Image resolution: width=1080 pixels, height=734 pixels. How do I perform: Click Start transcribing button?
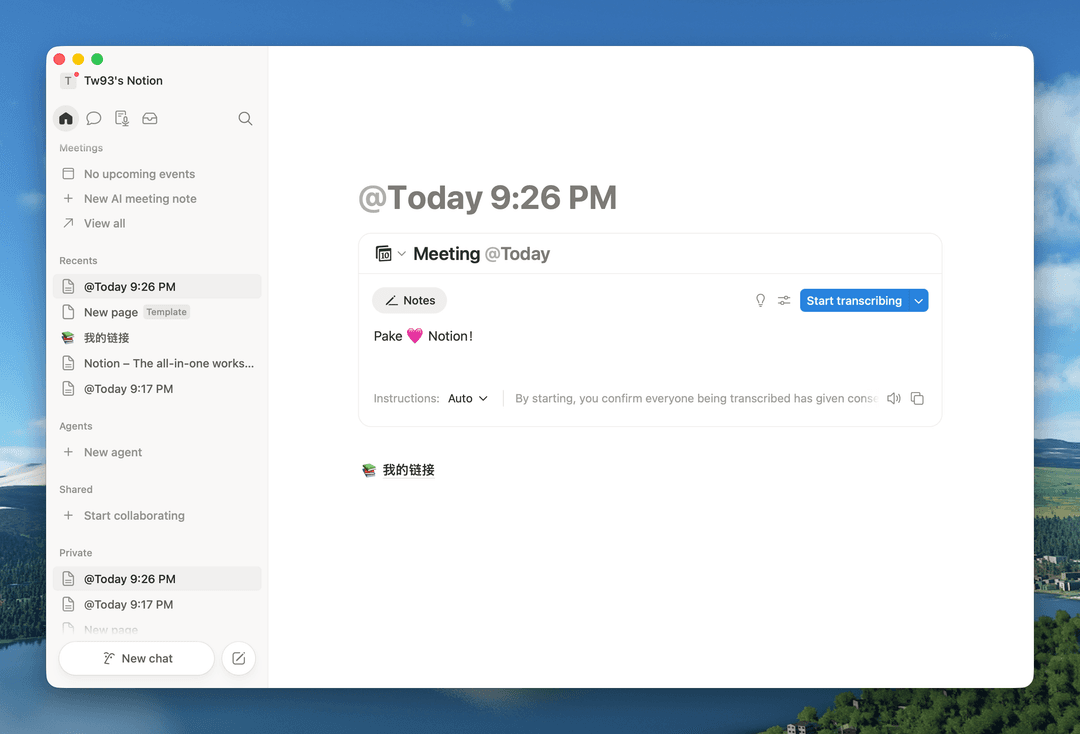coord(854,300)
